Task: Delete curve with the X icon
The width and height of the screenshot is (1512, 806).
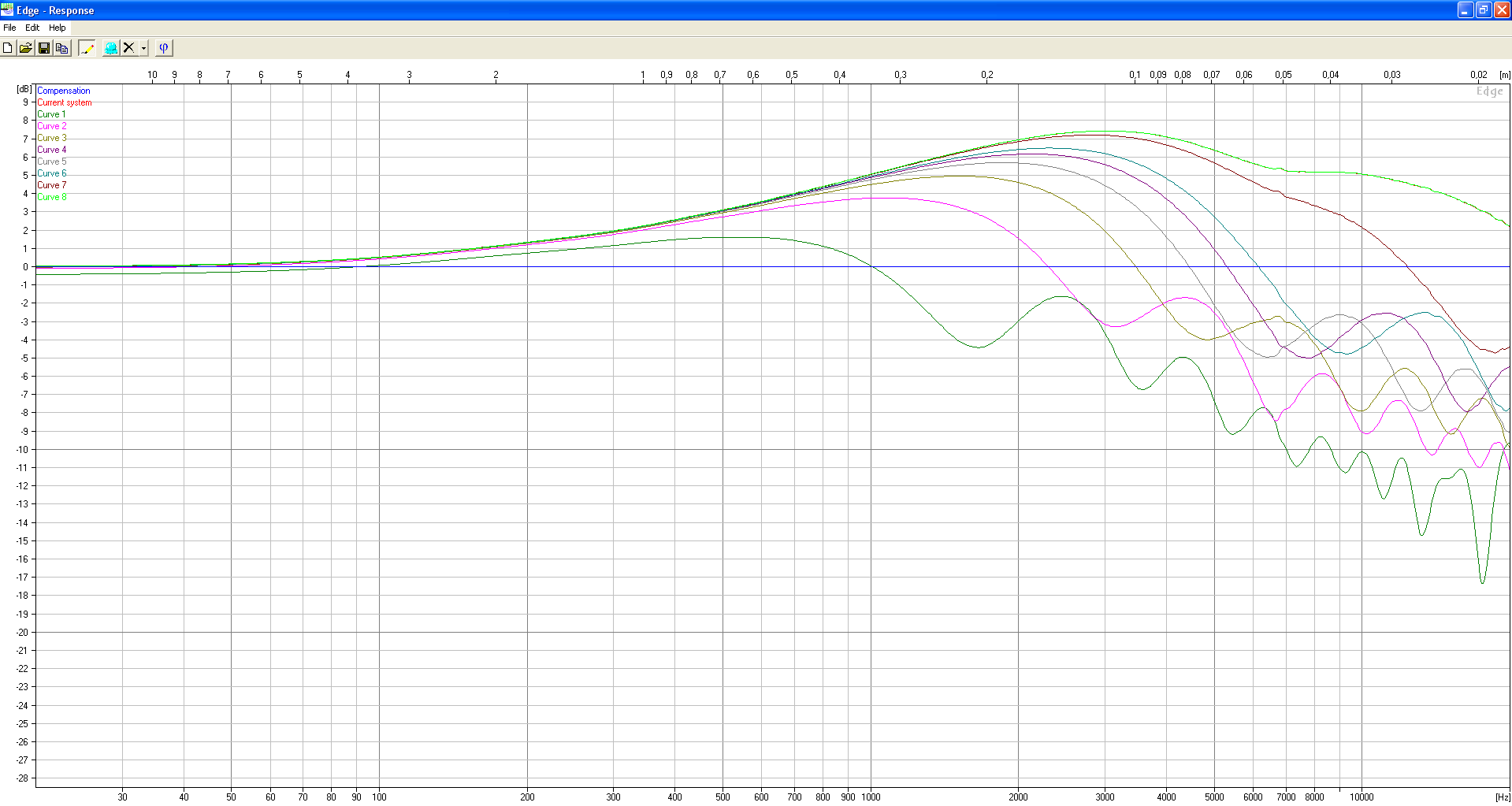Action: tap(129, 48)
